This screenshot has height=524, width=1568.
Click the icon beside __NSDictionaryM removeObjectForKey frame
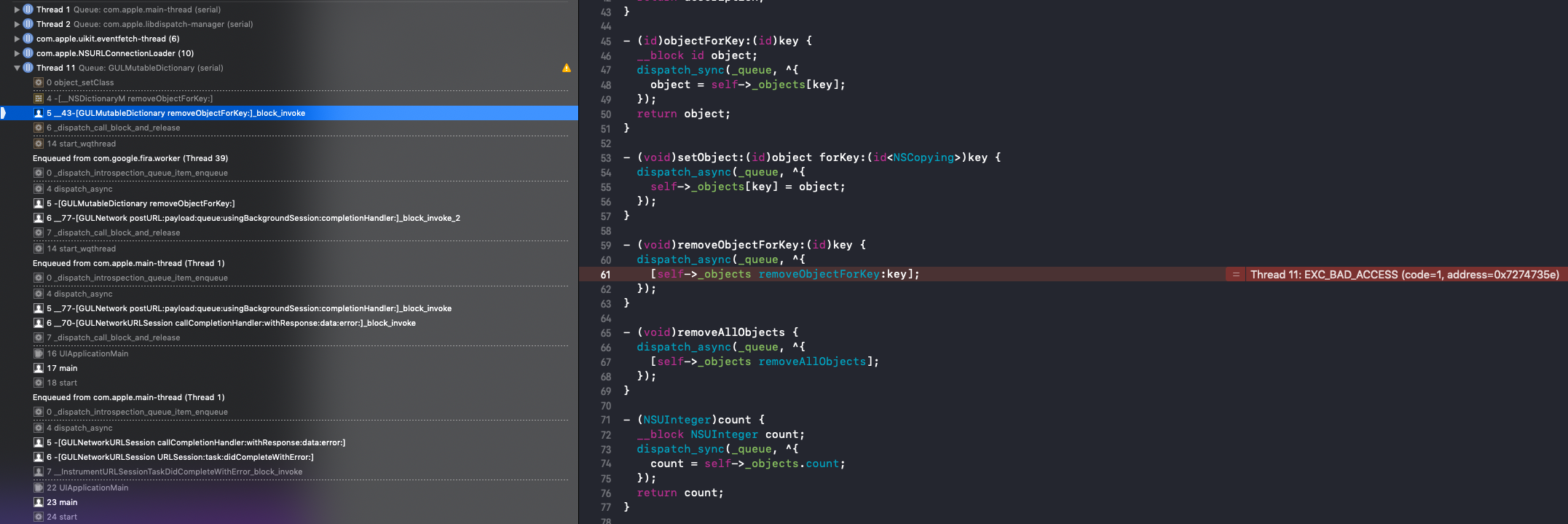tap(39, 98)
